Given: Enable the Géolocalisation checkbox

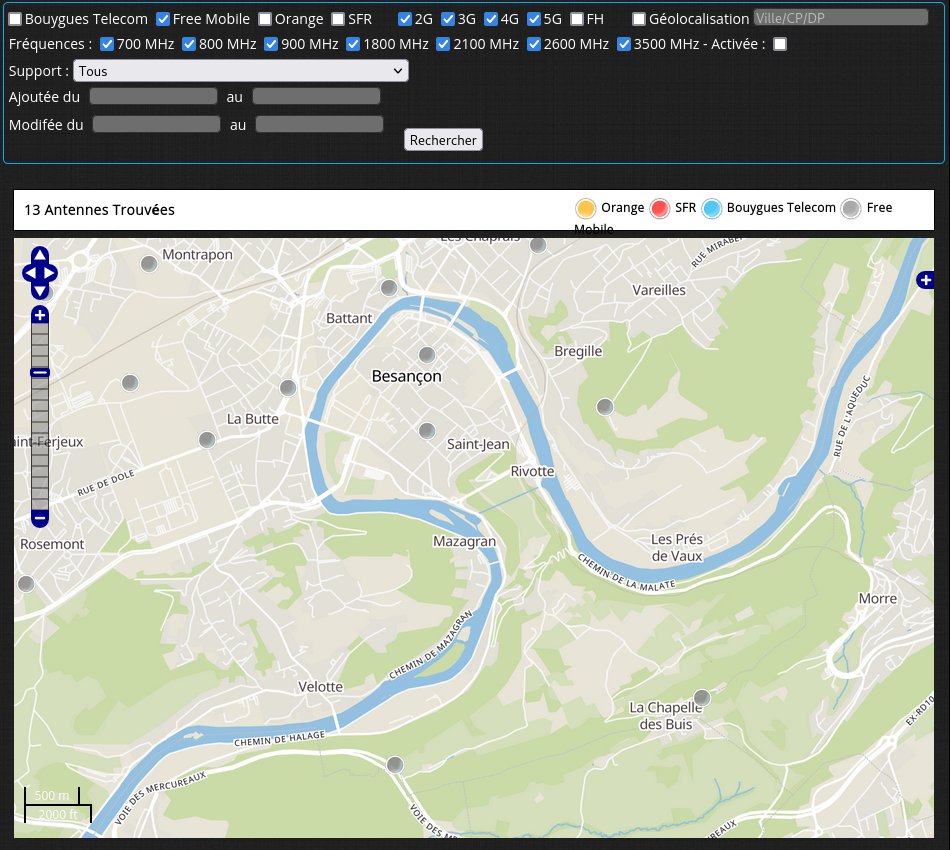Looking at the screenshot, I should pos(639,19).
